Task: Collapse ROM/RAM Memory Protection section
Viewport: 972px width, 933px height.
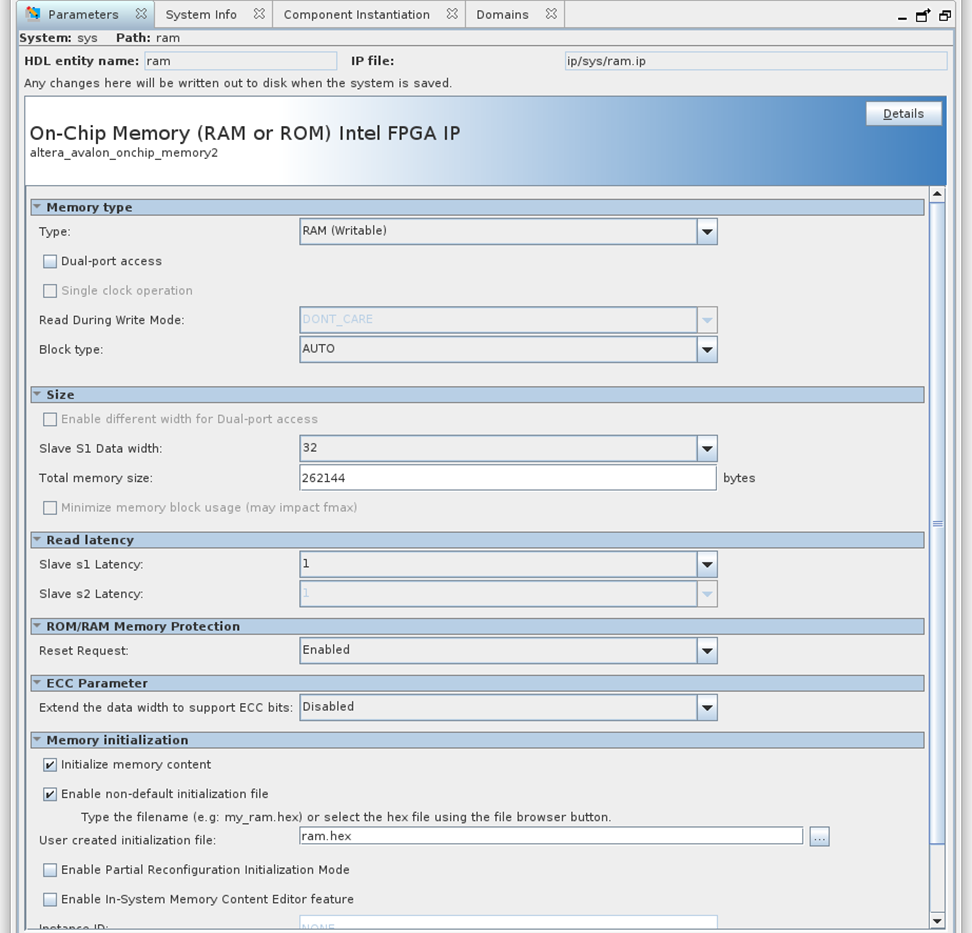Action: 37,626
